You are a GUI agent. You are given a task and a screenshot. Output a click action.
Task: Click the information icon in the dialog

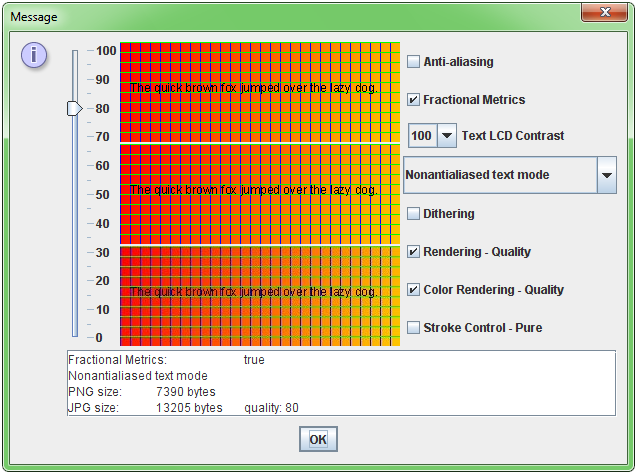34,54
